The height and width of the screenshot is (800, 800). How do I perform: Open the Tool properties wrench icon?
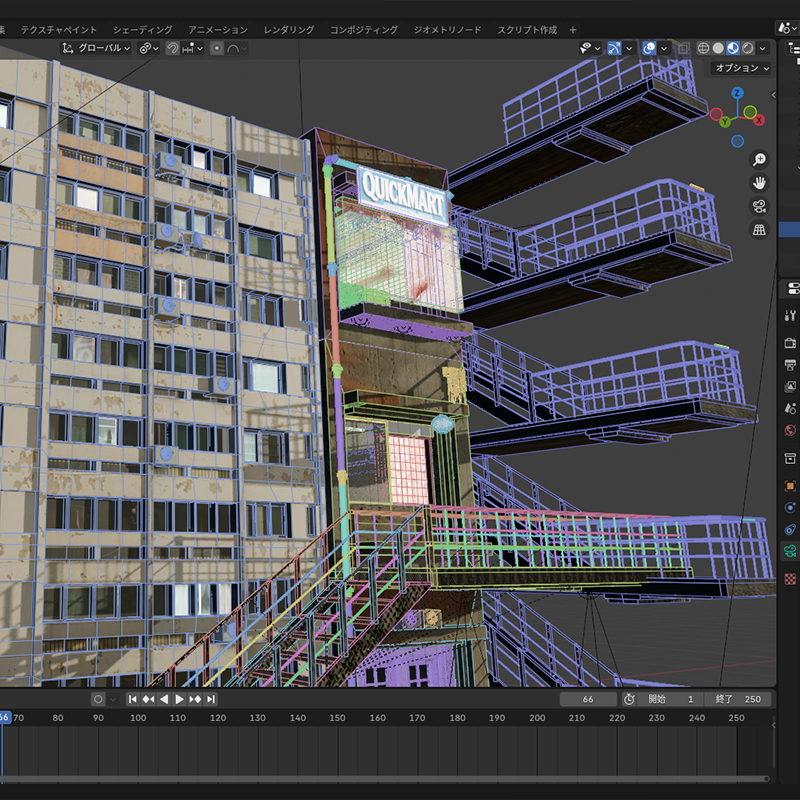point(790,316)
